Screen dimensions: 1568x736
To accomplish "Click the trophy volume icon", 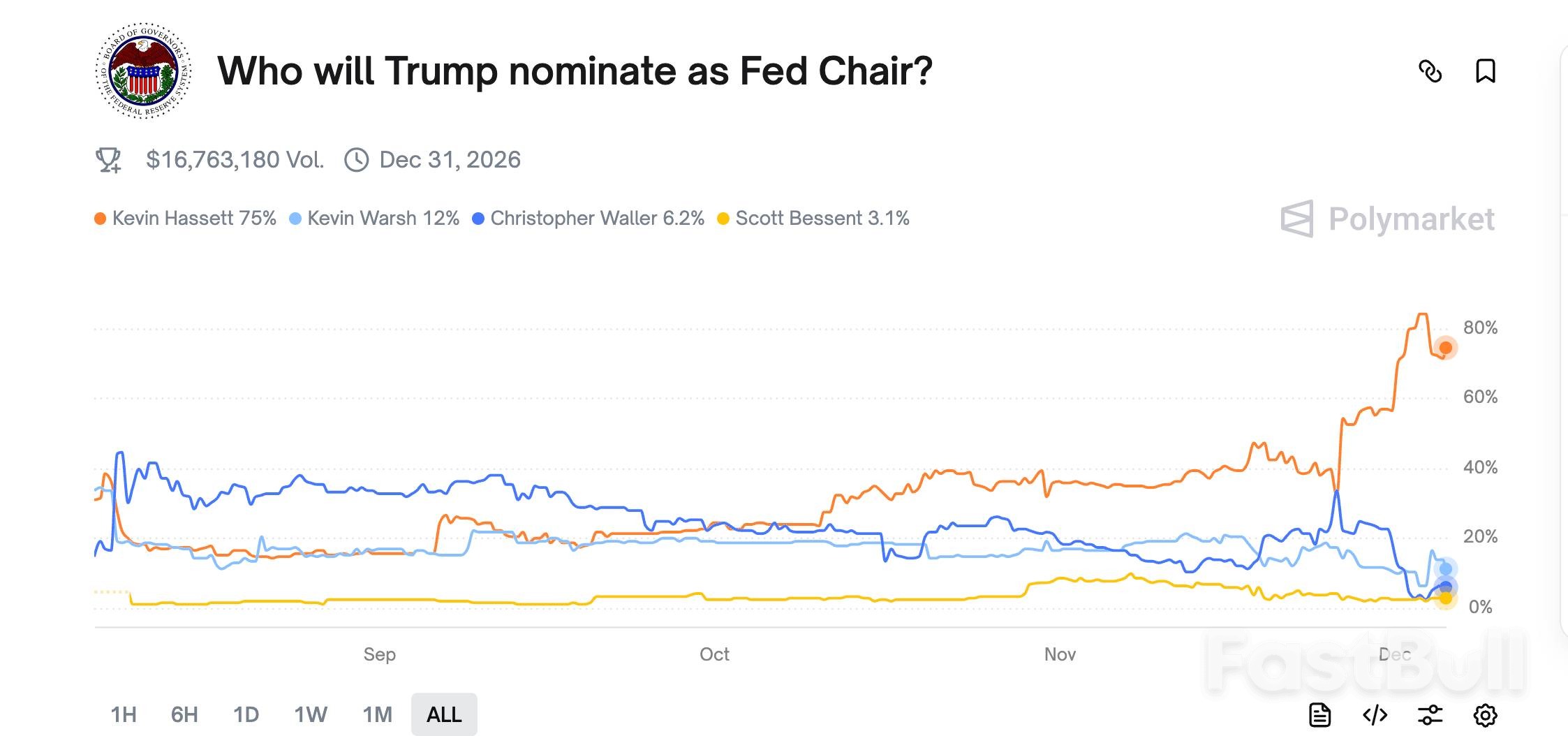I will (x=108, y=160).
